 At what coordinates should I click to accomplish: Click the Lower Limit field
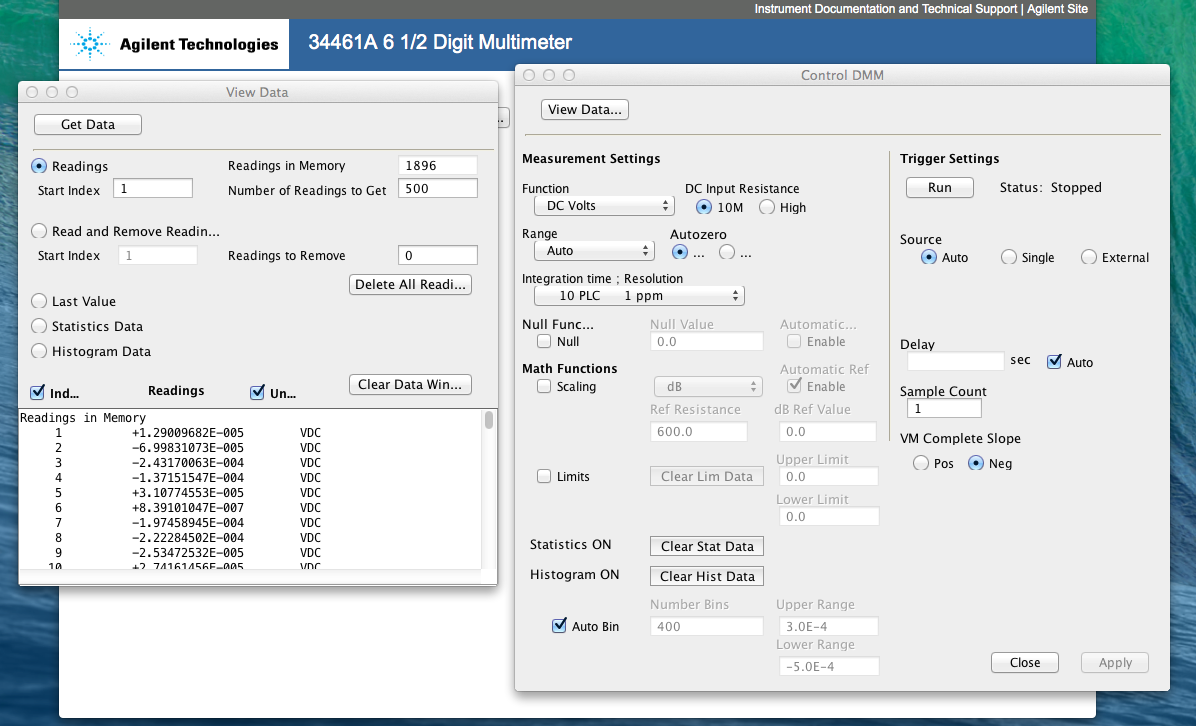828,516
